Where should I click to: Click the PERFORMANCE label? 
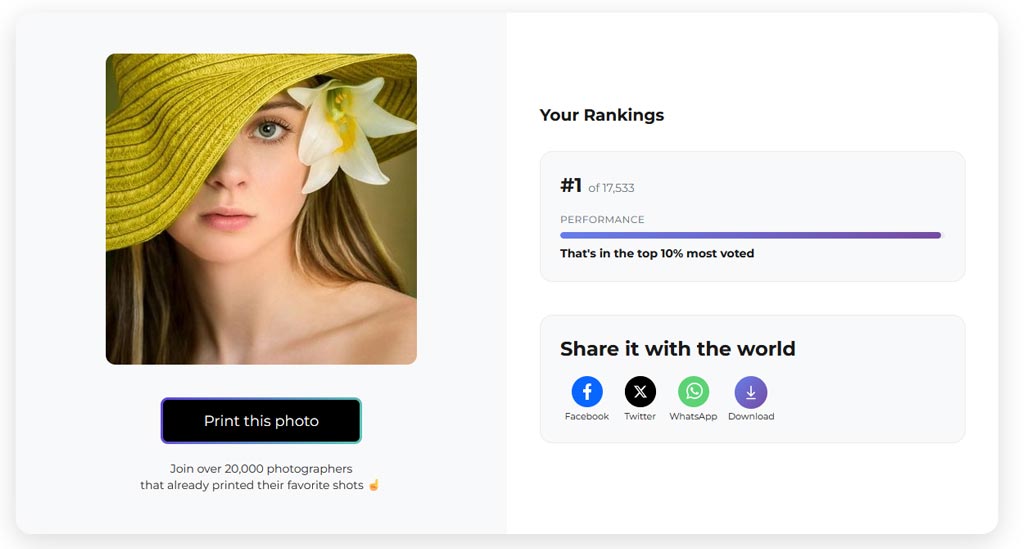click(602, 220)
